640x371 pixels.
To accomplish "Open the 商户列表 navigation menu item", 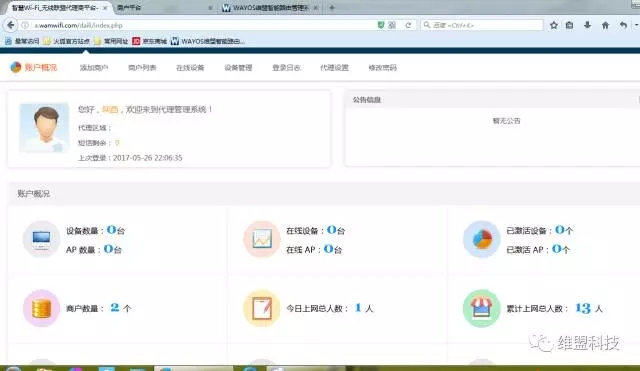I will (142, 68).
